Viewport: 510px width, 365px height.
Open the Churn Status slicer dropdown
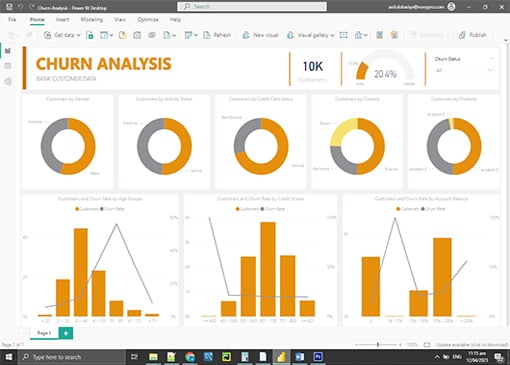coord(490,70)
